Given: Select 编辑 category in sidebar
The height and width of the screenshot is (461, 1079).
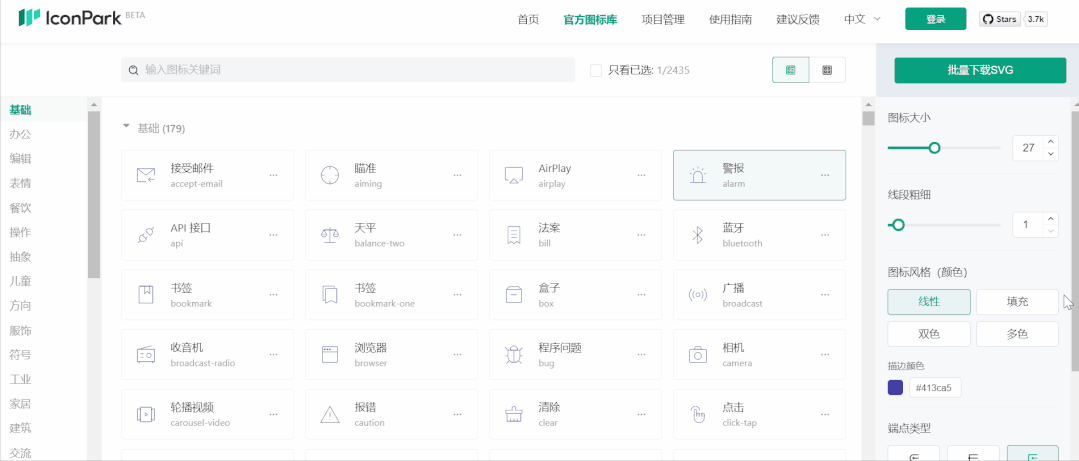Looking at the screenshot, I should click(x=20, y=158).
